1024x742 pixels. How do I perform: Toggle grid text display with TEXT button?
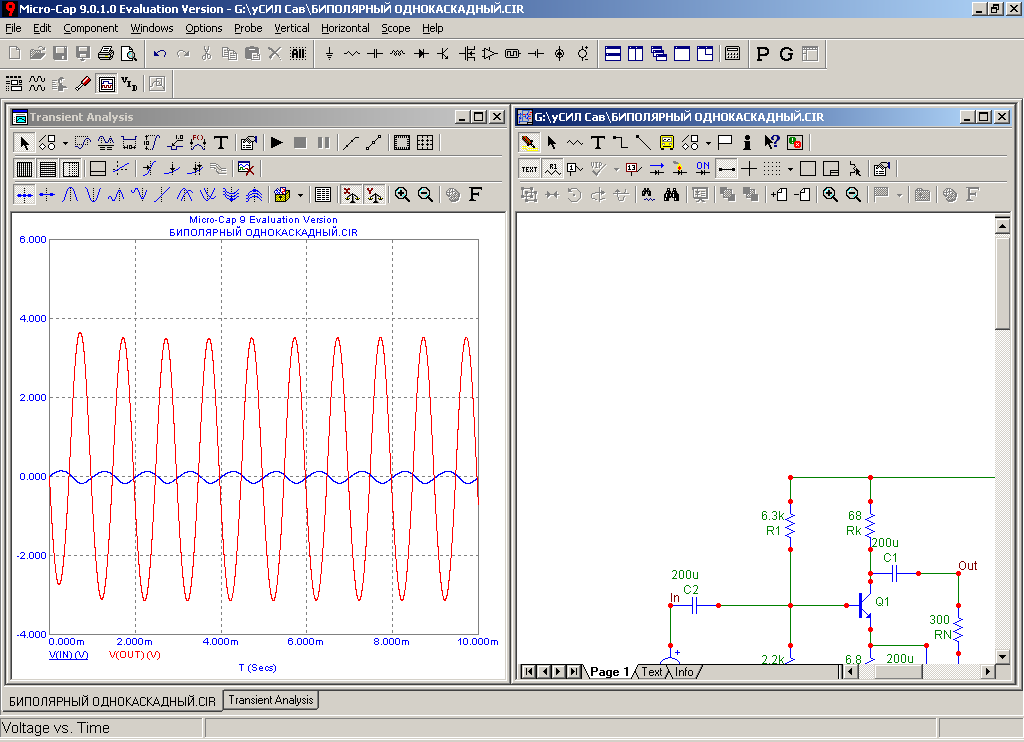[x=528, y=168]
